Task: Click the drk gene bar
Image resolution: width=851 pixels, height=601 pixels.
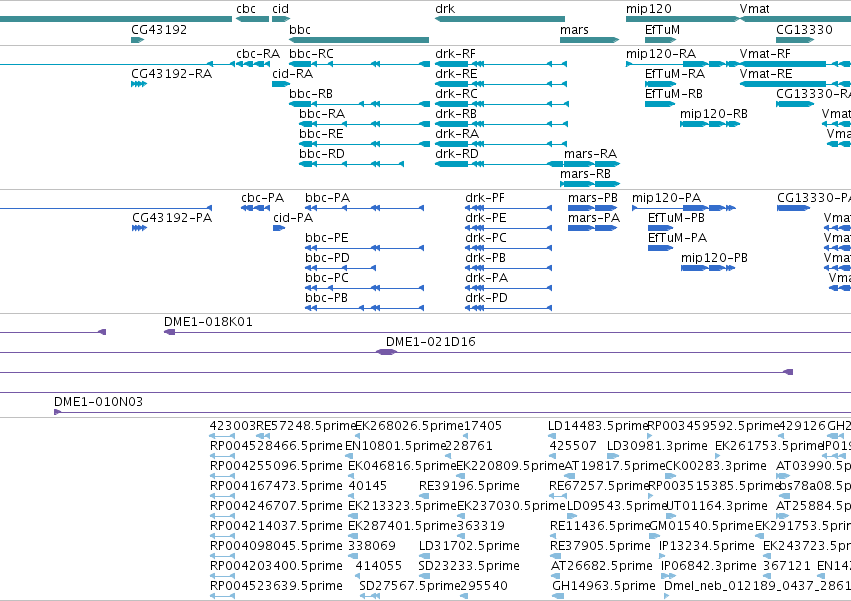Action: 500,19
